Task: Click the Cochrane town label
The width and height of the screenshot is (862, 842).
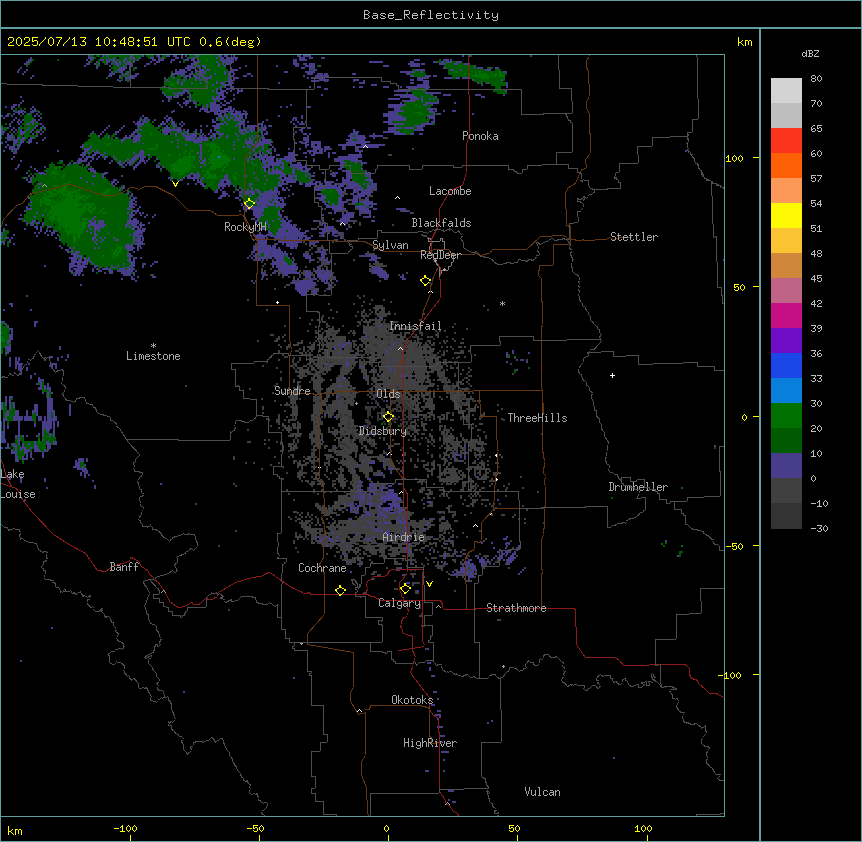Action: tap(322, 568)
